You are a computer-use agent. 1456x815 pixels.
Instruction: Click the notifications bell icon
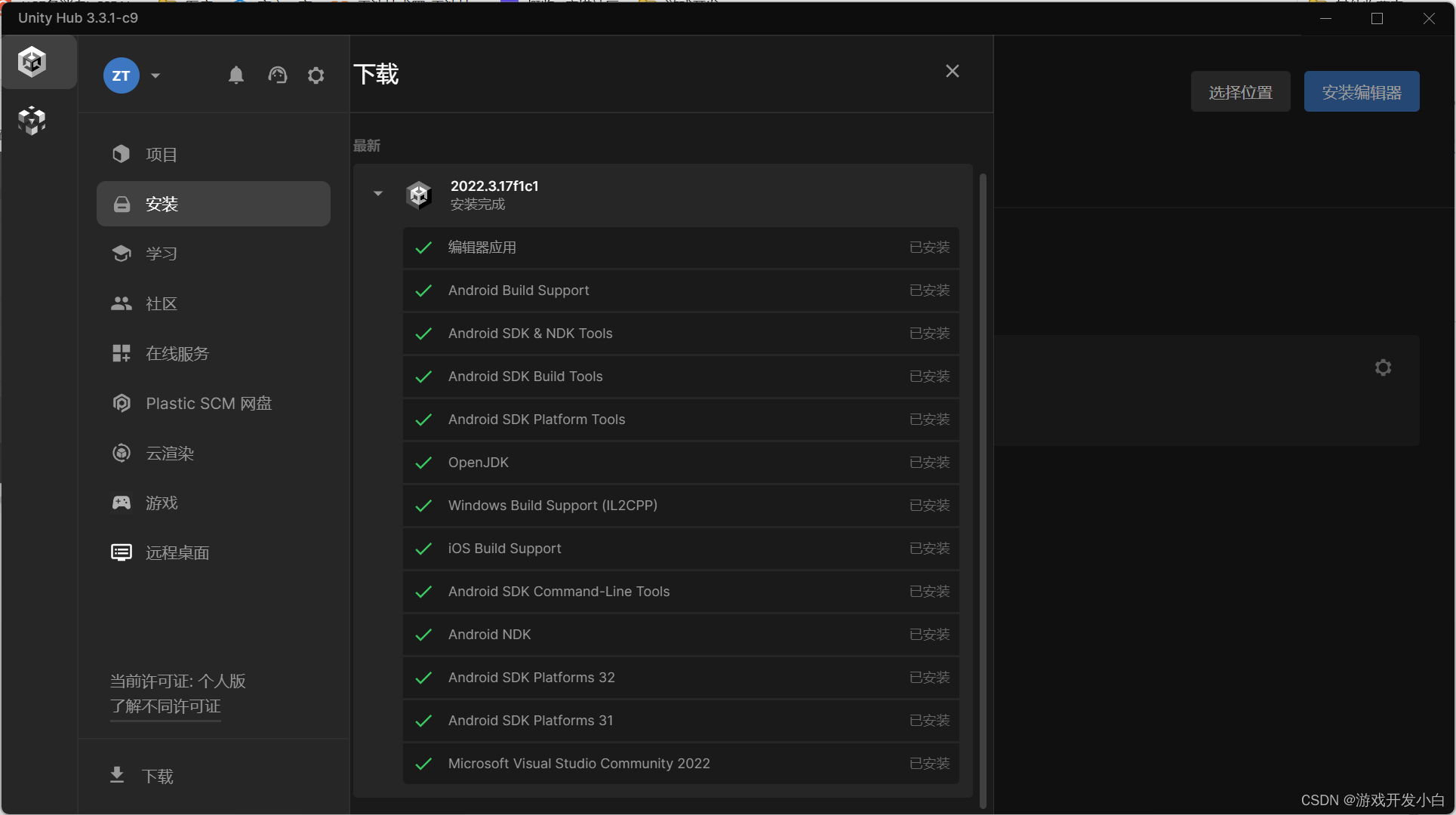236,75
